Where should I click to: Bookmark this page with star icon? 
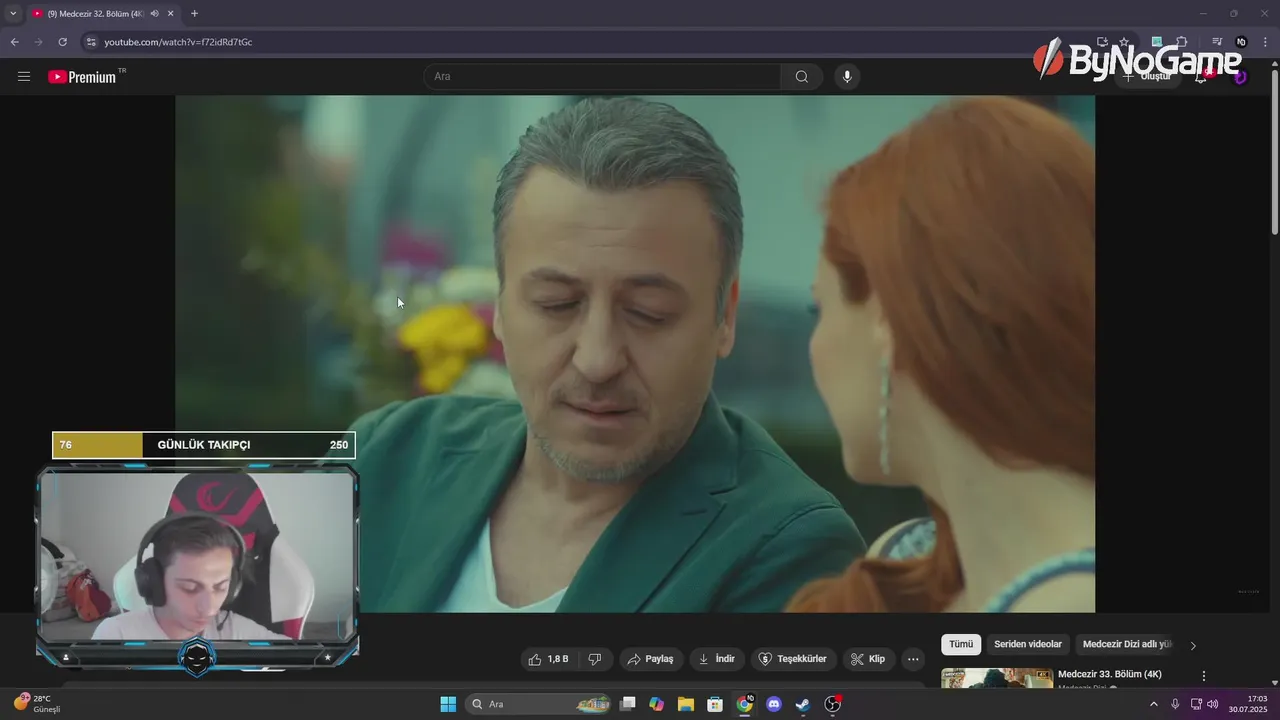pyautogui.click(x=1124, y=42)
